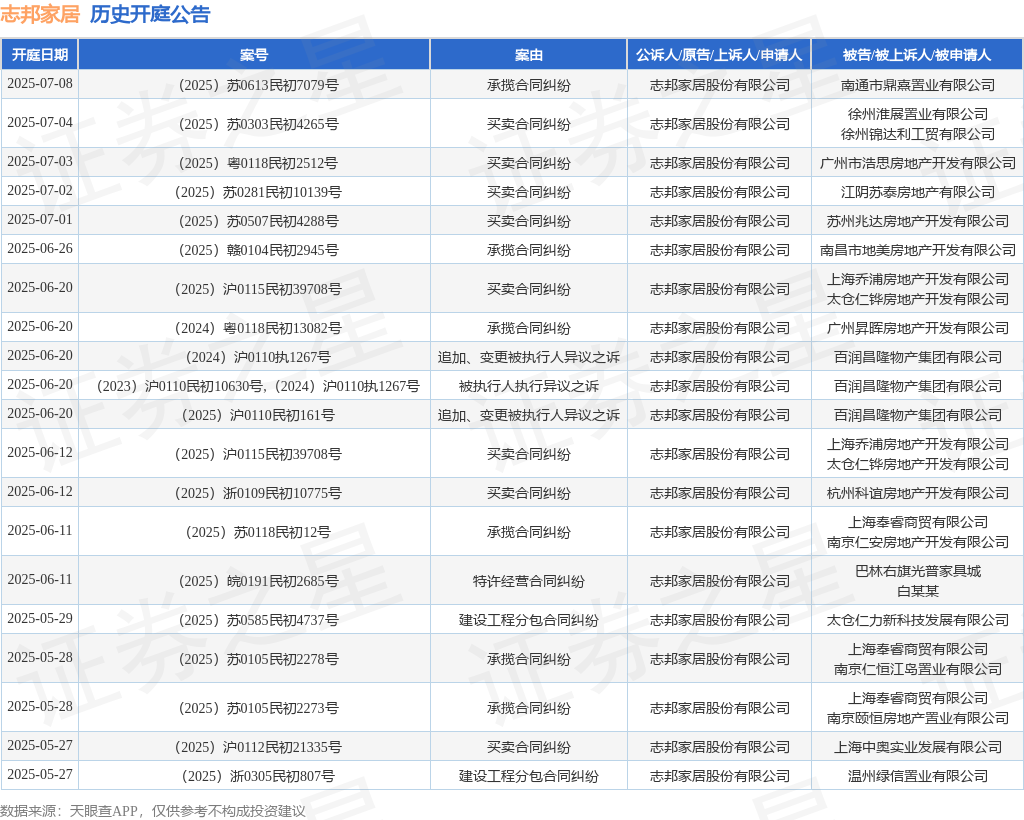Select defendant 江阴苏泰房地产有限公司
The width and height of the screenshot is (1024, 820).
(x=918, y=192)
